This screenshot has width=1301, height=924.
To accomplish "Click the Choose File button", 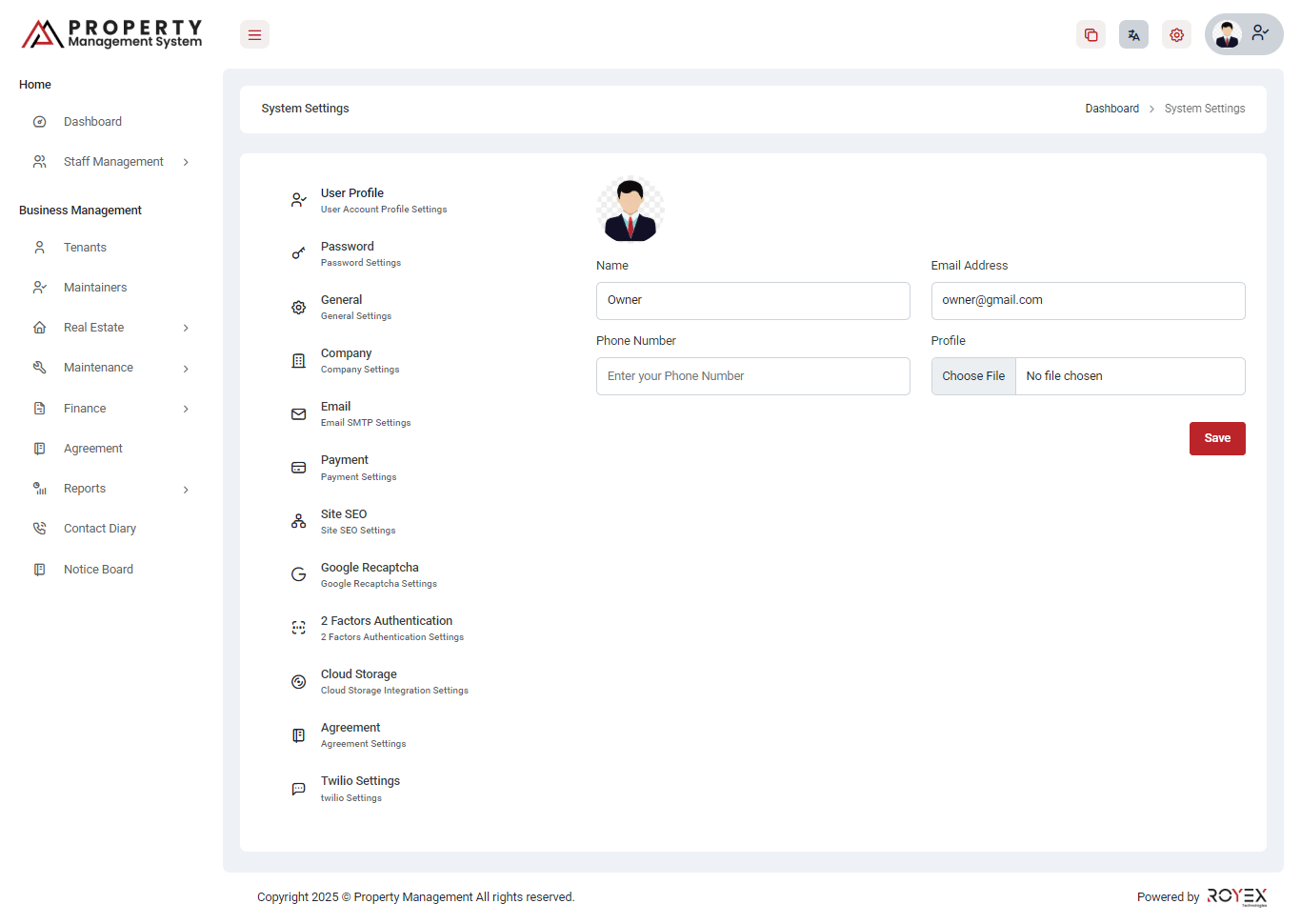I will (x=973, y=376).
